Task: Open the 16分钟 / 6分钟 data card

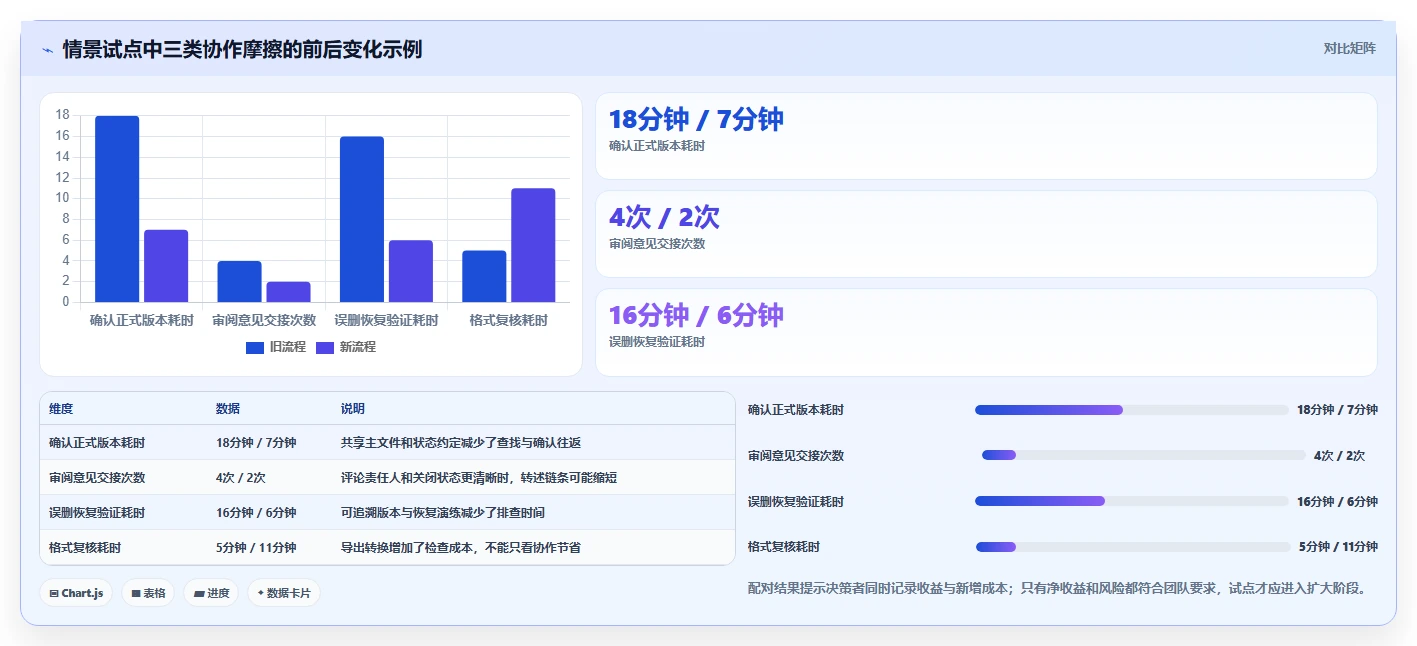Action: pos(986,332)
